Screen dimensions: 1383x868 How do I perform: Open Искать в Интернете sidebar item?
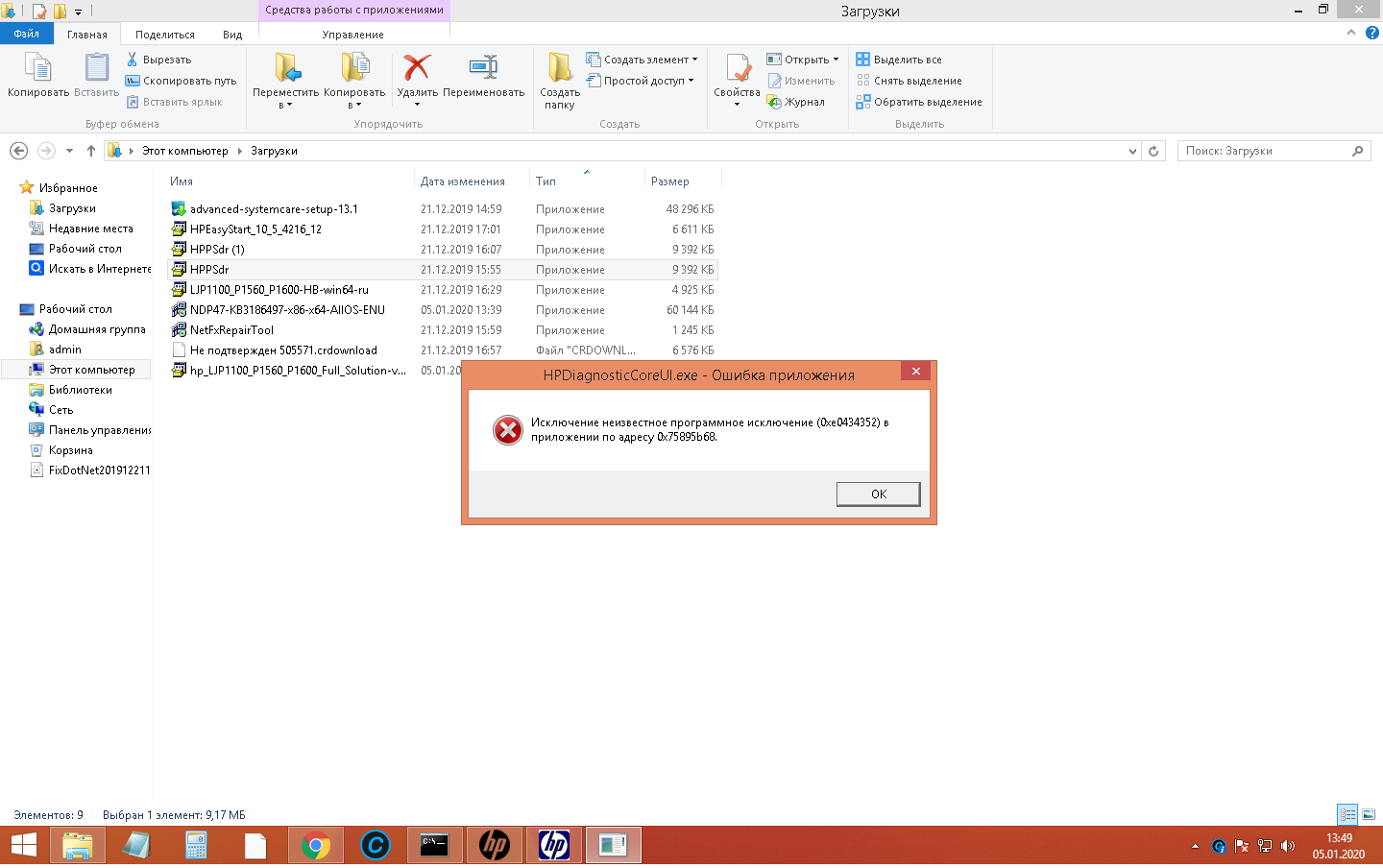(89, 269)
